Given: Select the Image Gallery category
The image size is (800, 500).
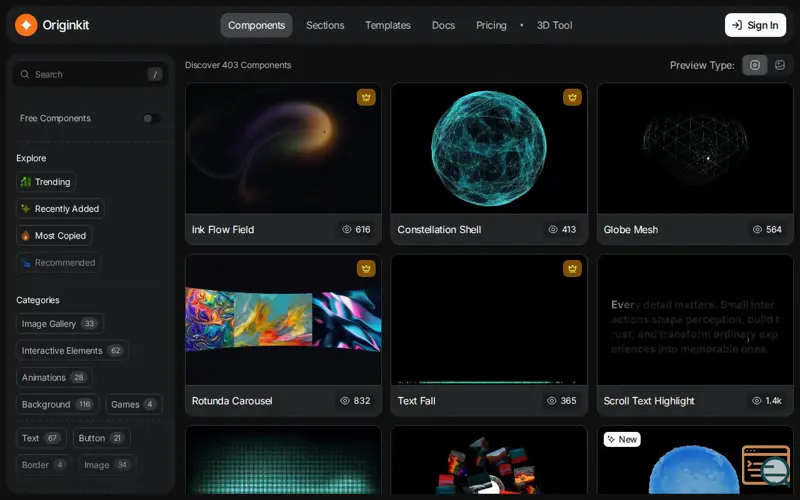Looking at the screenshot, I should tap(60, 323).
